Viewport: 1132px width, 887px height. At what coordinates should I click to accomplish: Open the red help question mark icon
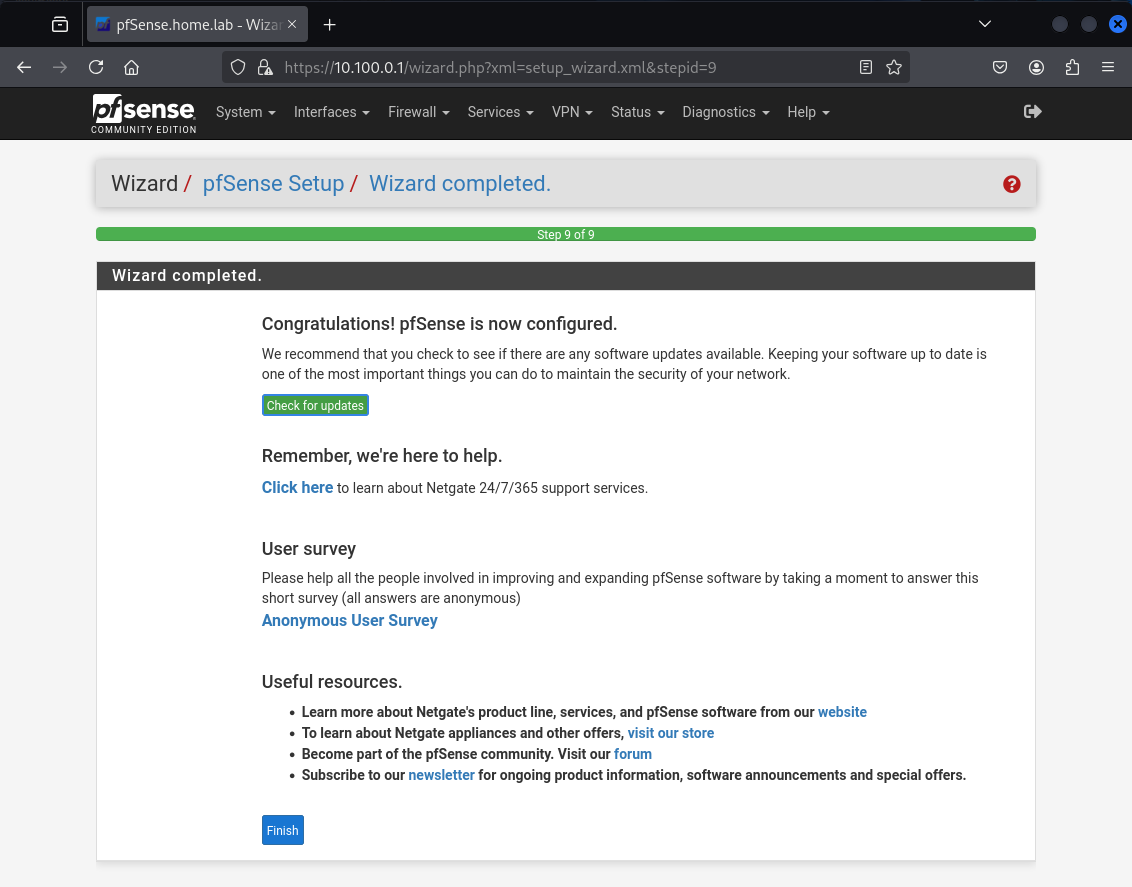click(x=1011, y=184)
